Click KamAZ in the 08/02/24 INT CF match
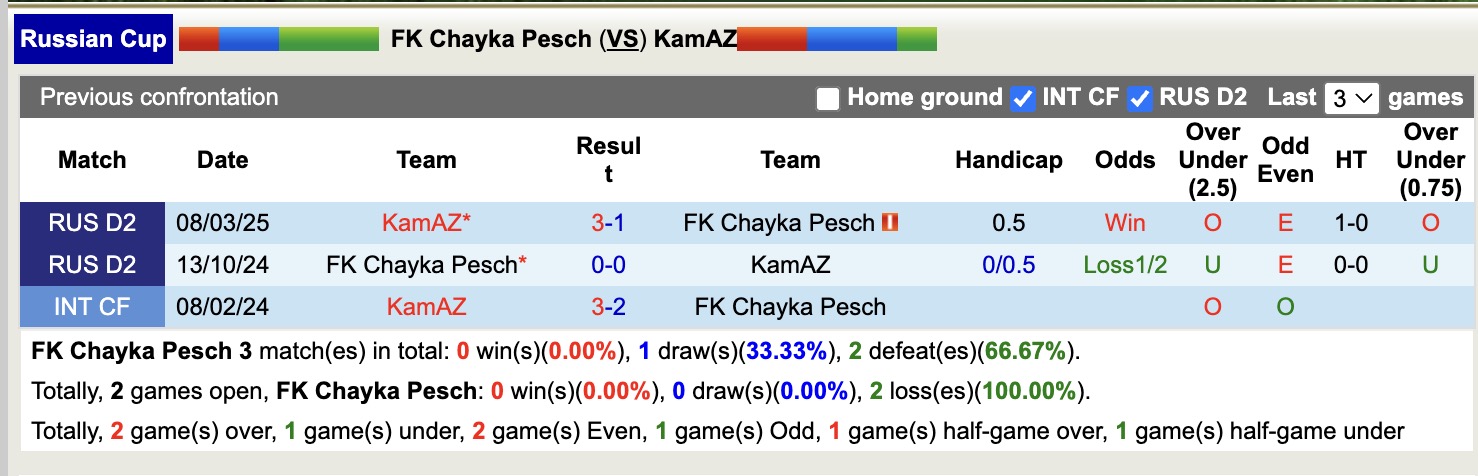1478x476 pixels. 427,307
